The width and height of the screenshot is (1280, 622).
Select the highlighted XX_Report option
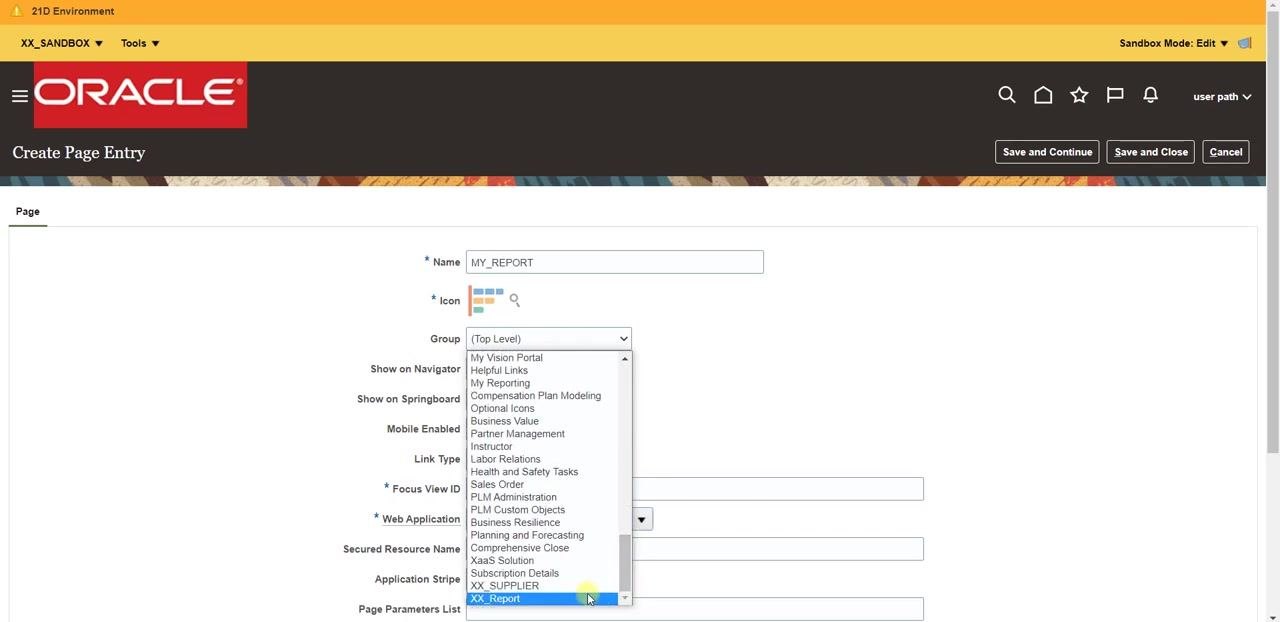tap(543, 599)
